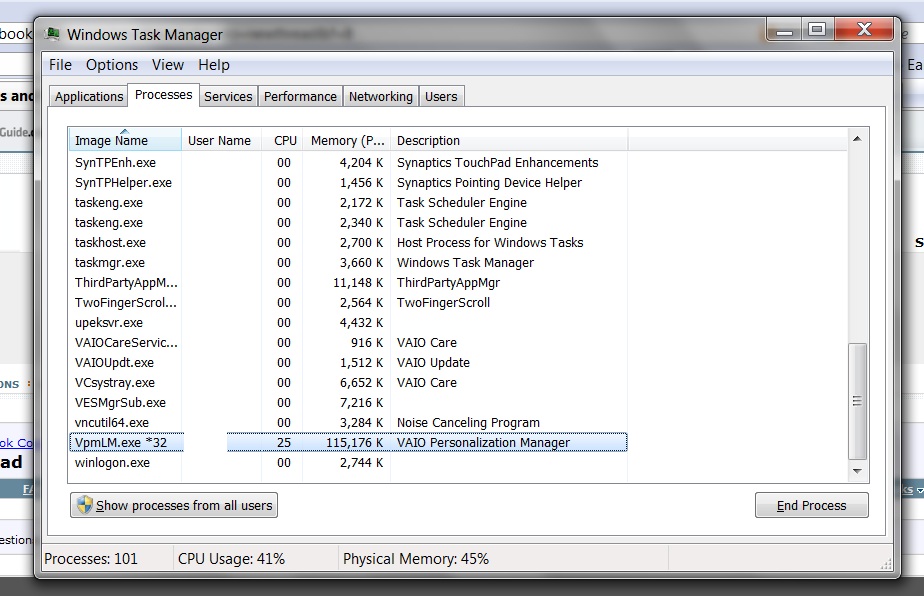The height and width of the screenshot is (596, 924).
Task: Minimize the Task Manager window
Action: pos(784,29)
